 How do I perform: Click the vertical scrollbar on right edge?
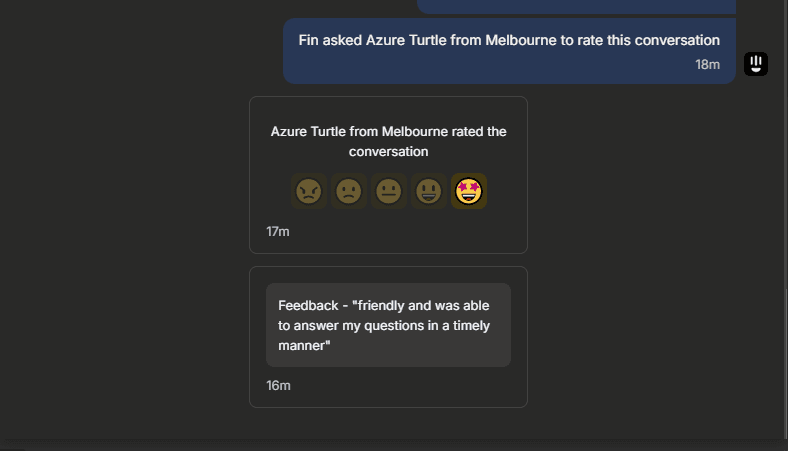click(785, 362)
